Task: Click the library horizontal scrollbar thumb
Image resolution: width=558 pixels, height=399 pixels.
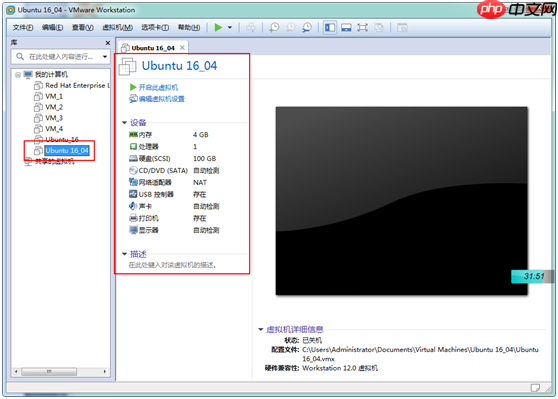Action: 49,372
